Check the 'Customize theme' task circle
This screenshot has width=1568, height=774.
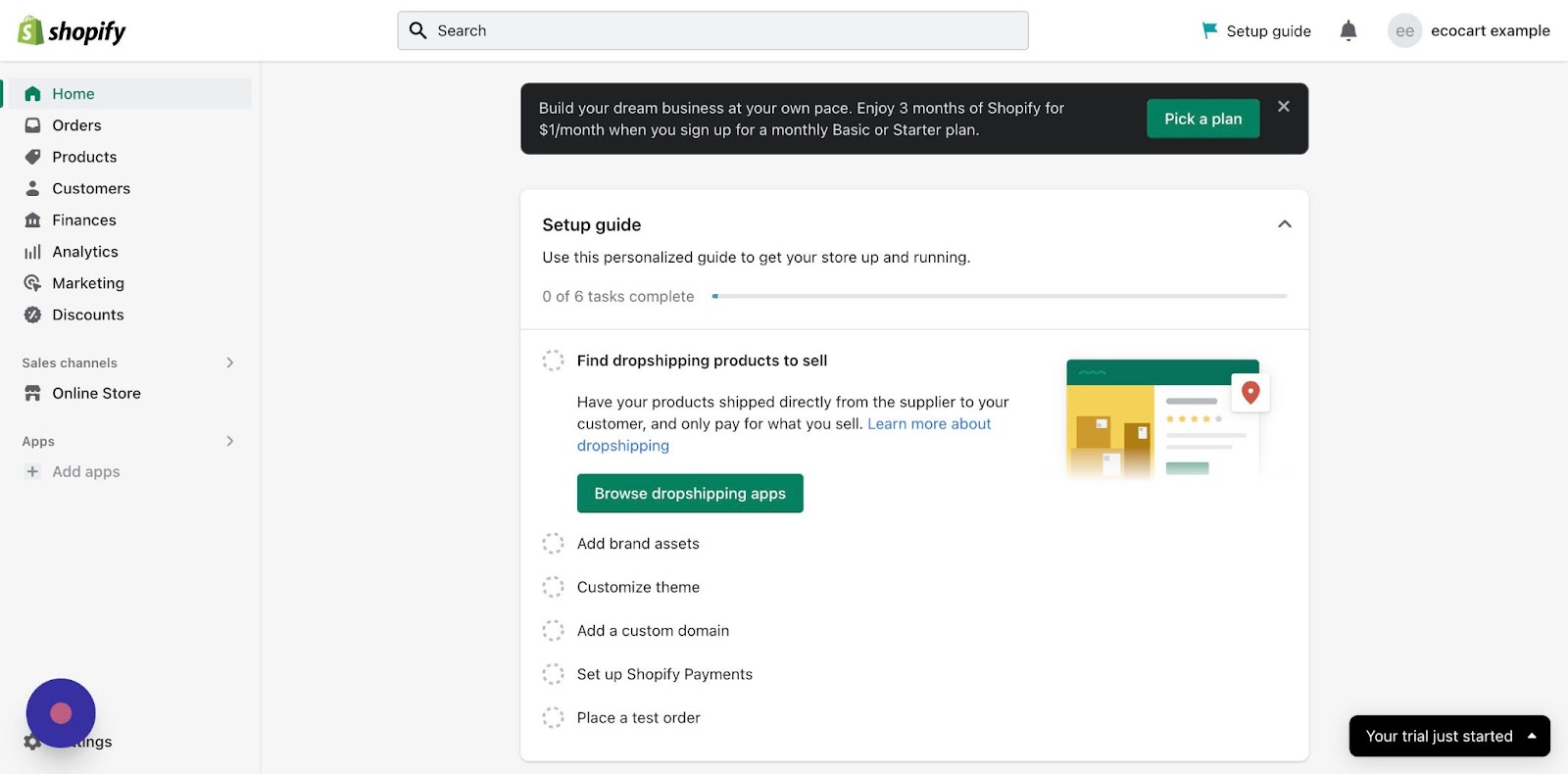point(553,587)
